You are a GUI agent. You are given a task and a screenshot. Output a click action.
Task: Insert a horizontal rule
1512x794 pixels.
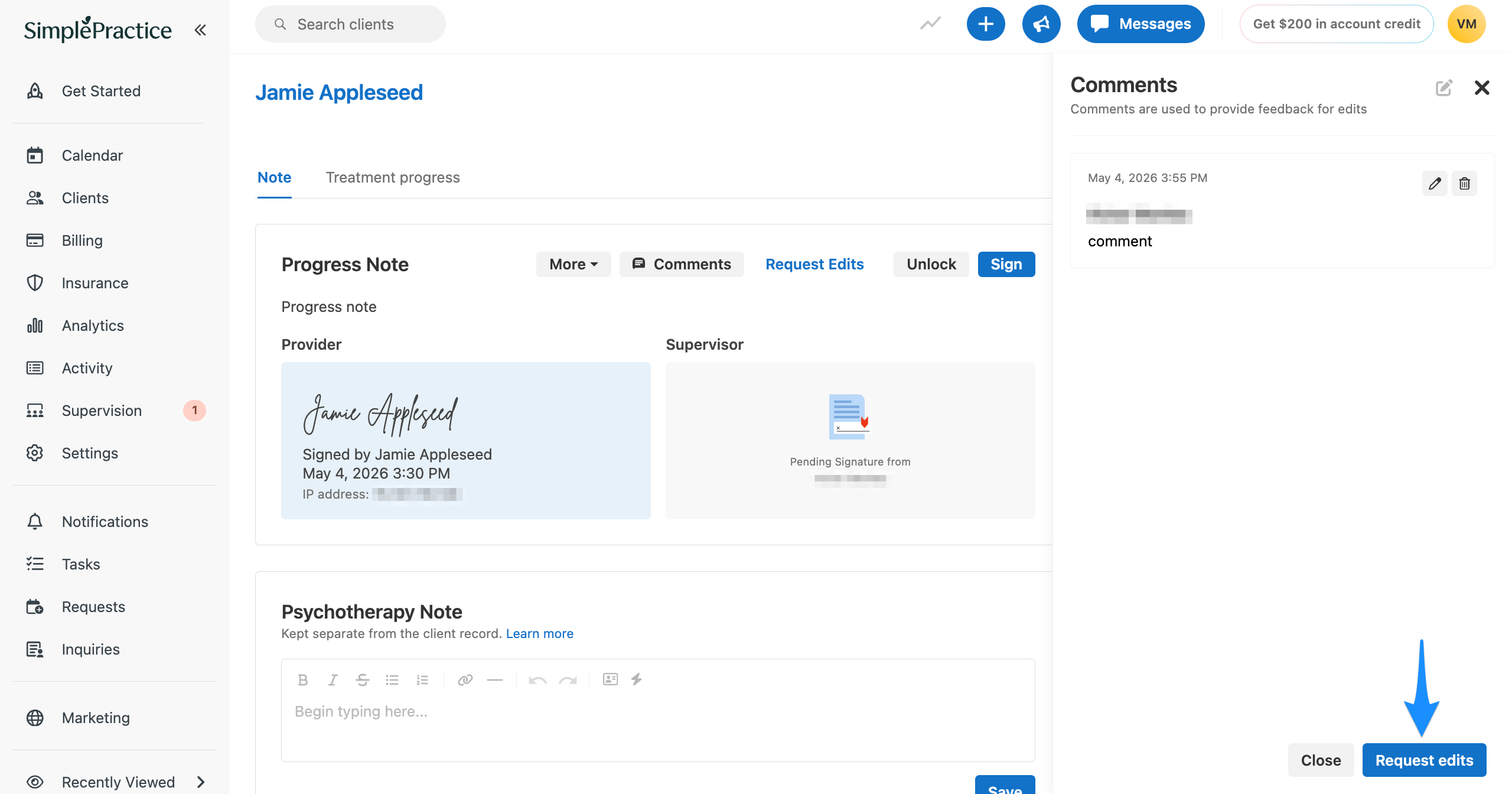[x=495, y=680]
